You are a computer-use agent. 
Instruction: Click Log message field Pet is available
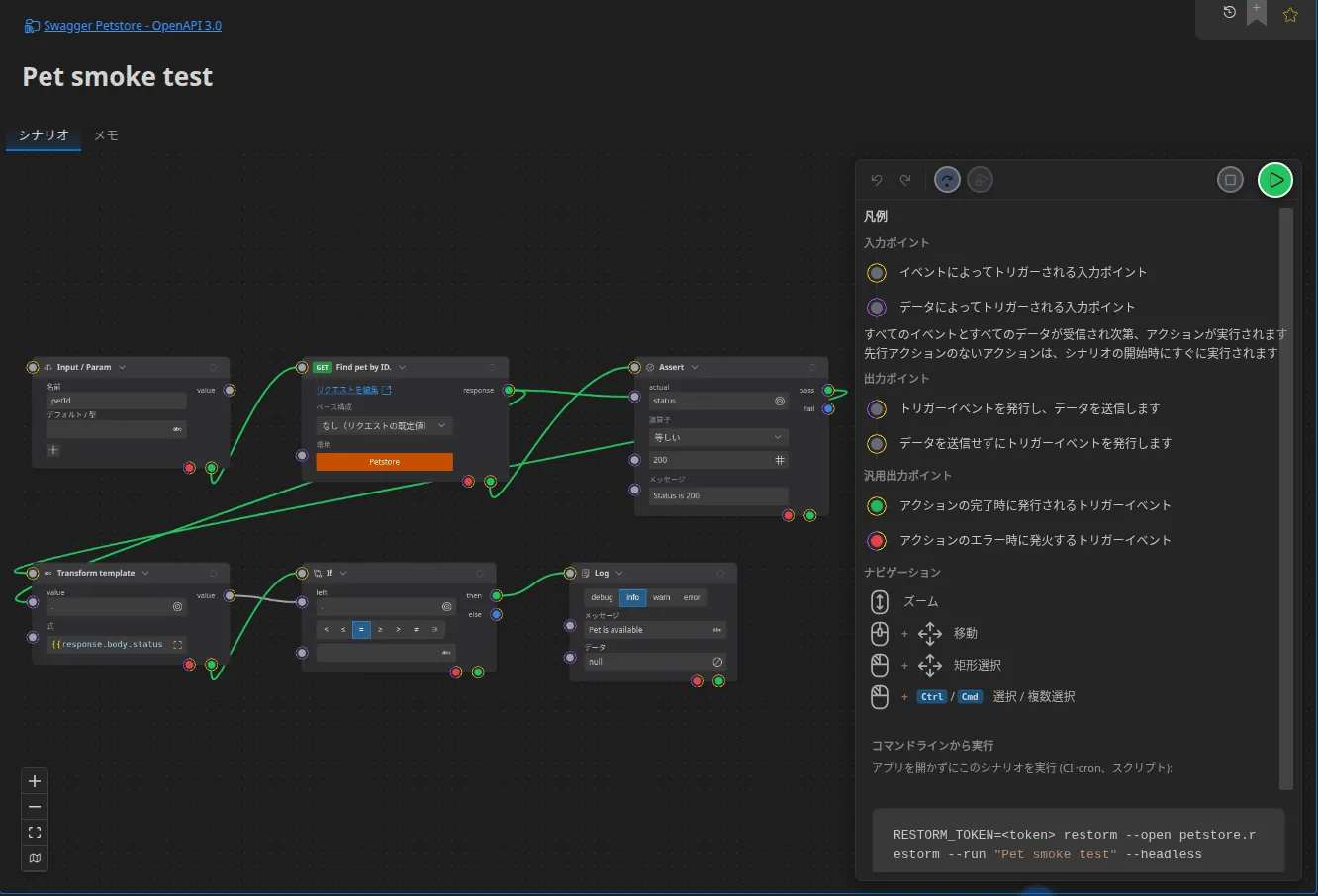(656, 630)
